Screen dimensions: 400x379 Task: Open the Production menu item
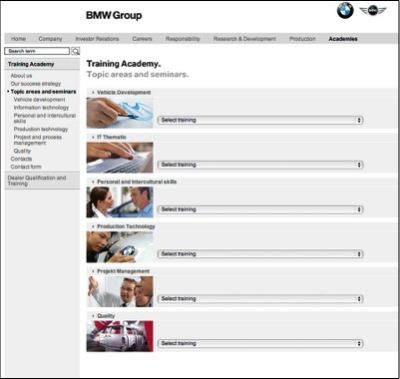pos(302,39)
